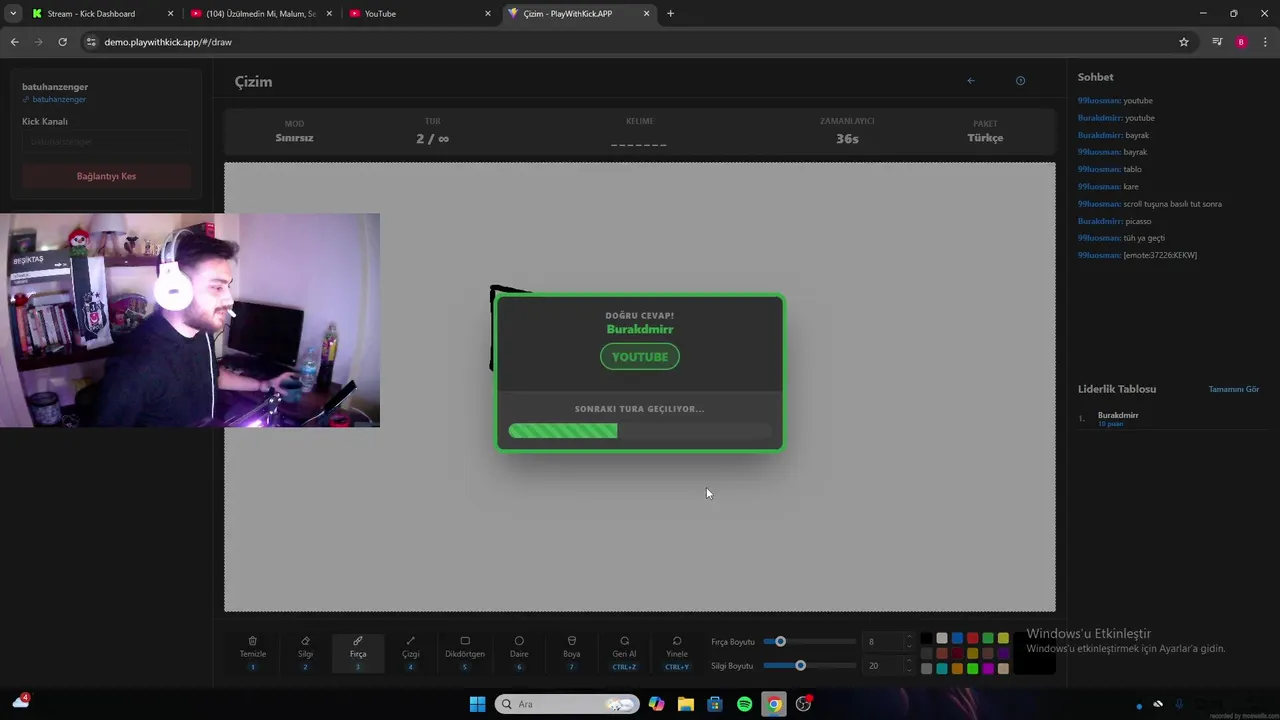Click the Yinele redo tool
The height and width of the screenshot is (720, 1280).
click(677, 653)
